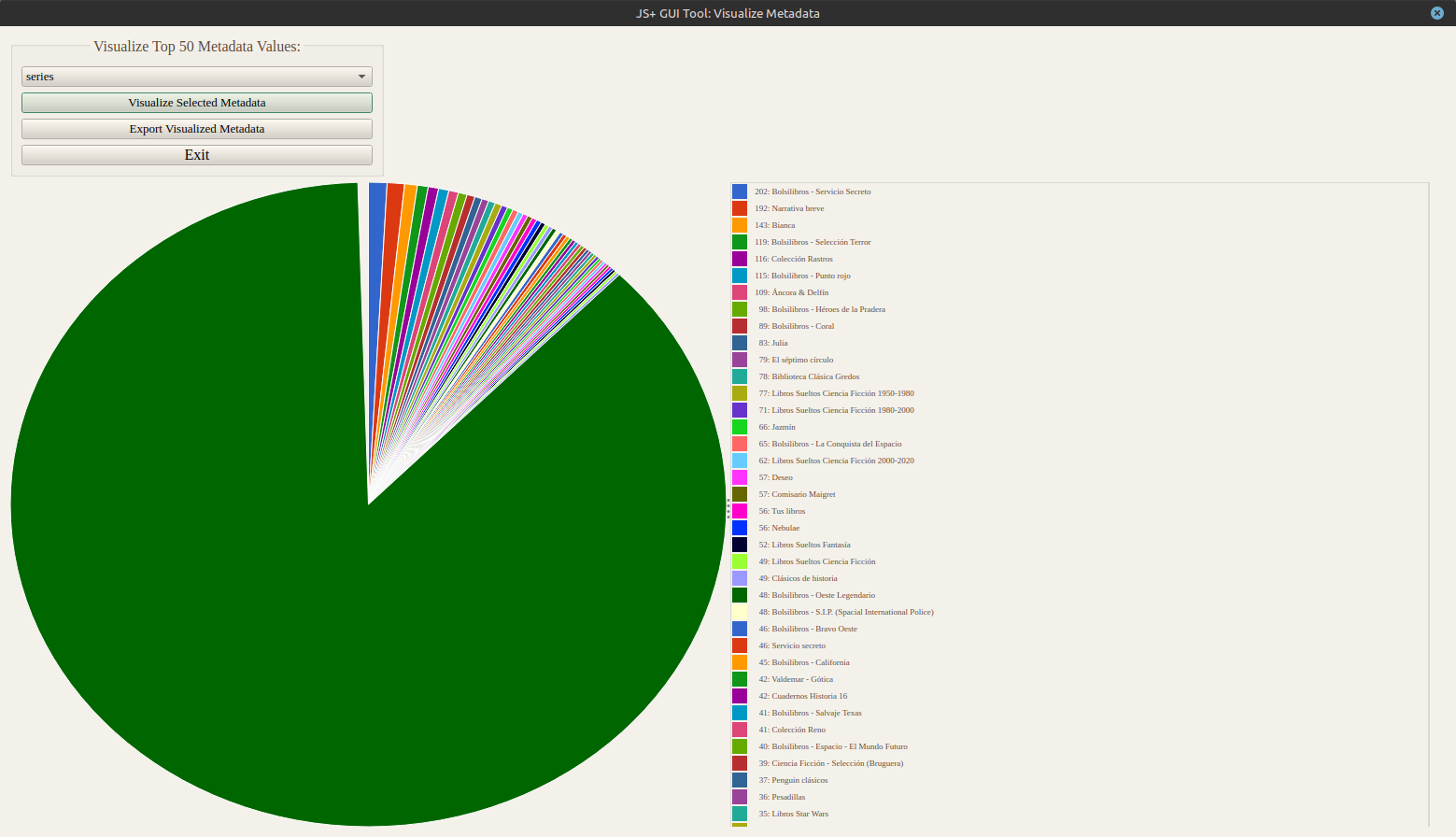Select legend text '62: Libros Sueltos Ciencia Ficción 2000-2020'

tap(836, 461)
